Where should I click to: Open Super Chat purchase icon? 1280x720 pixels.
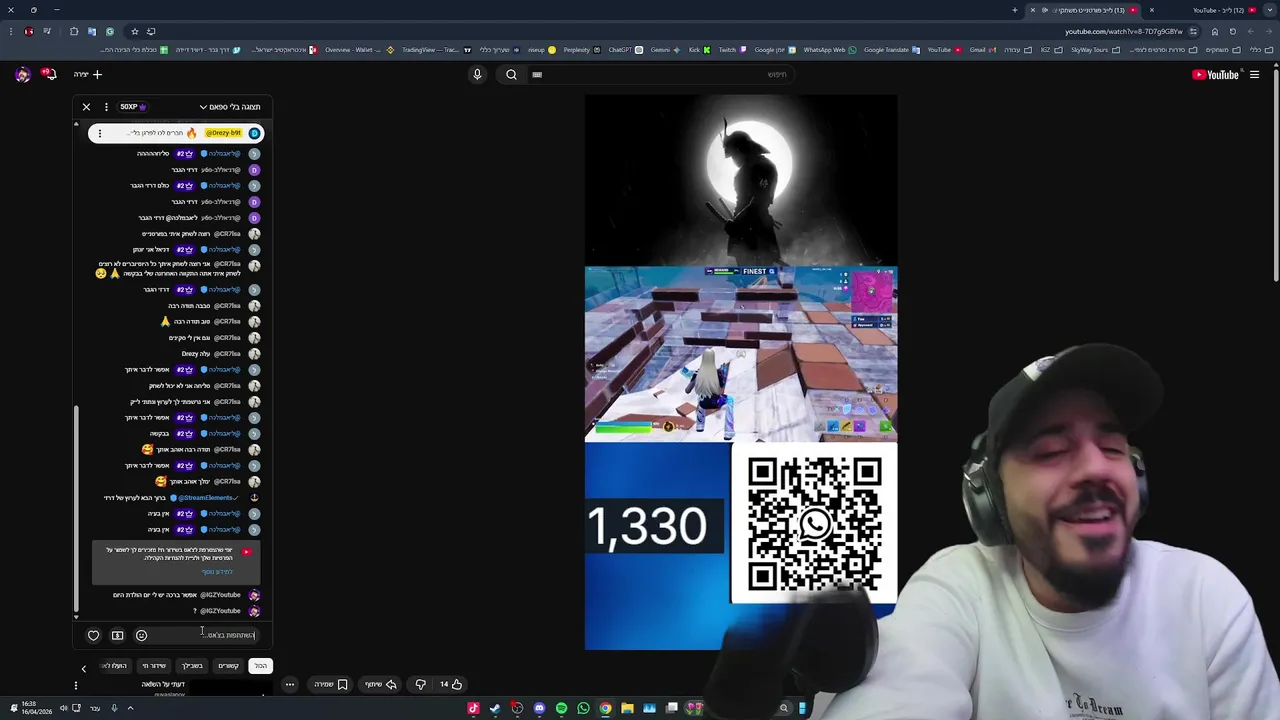(117, 635)
